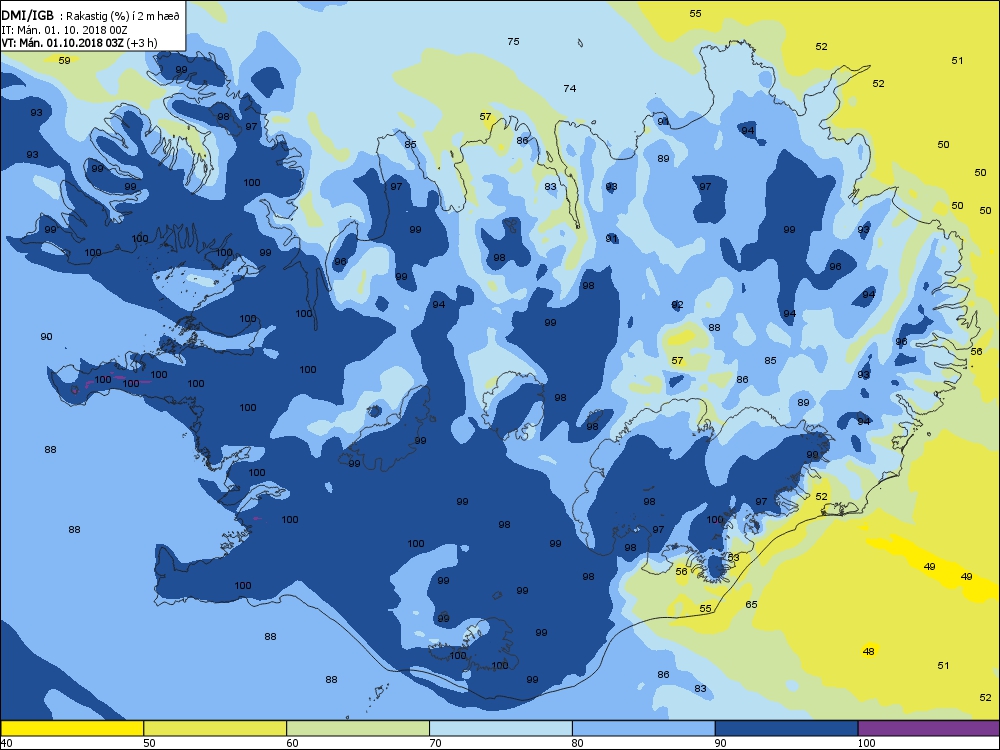This screenshot has width=1000, height=750.
Task: Click the legend tick label "60"
Action: click(x=292, y=743)
